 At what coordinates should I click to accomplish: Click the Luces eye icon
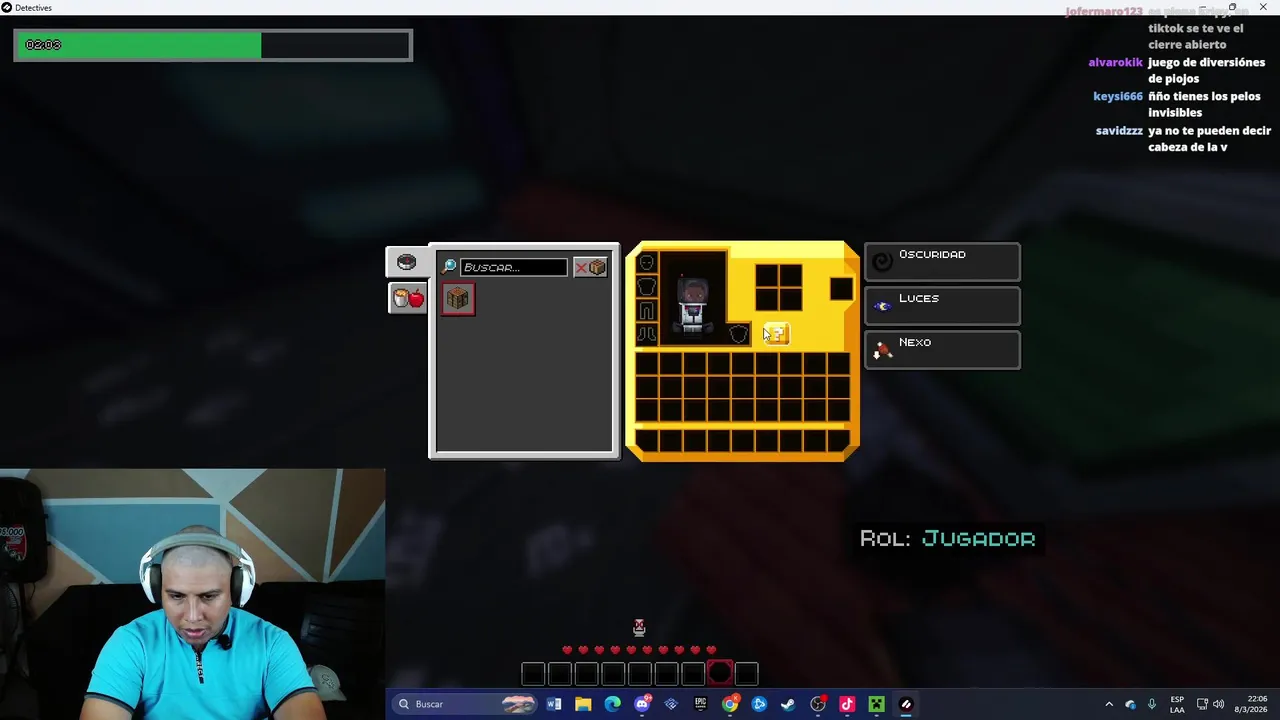click(x=882, y=306)
